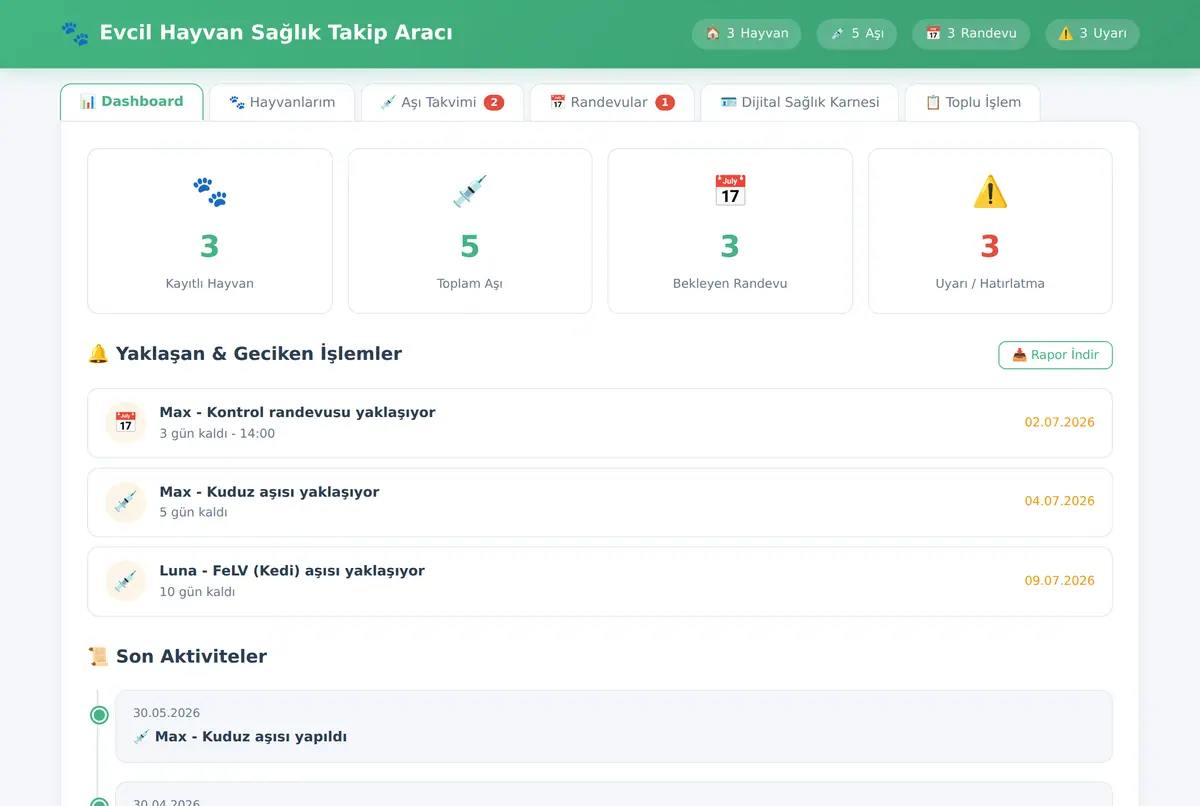Click the text 5 gün kaldı

tap(193, 513)
